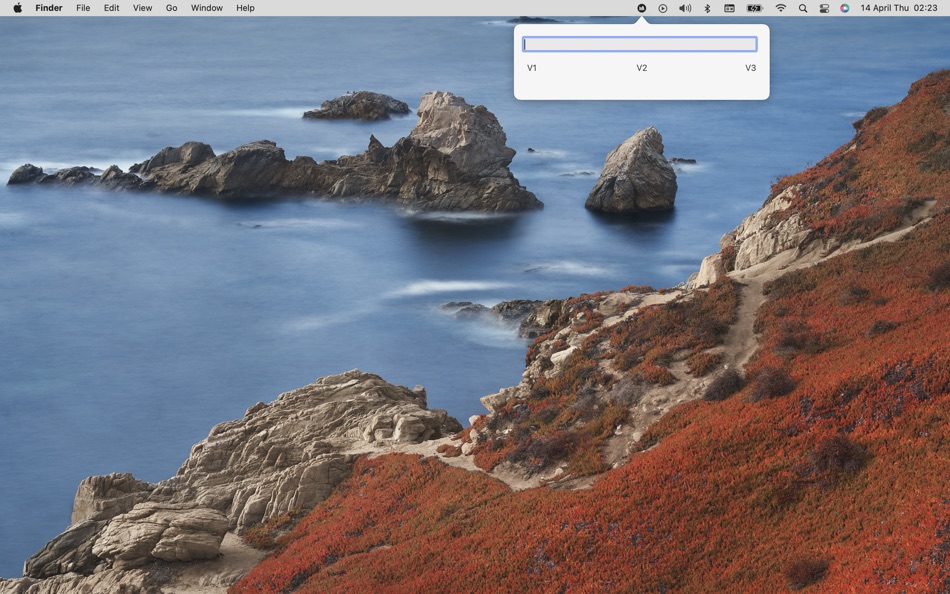Image resolution: width=950 pixels, height=594 pixels.
Task: Open the Apple menu
Action: [x=18, y=8]
